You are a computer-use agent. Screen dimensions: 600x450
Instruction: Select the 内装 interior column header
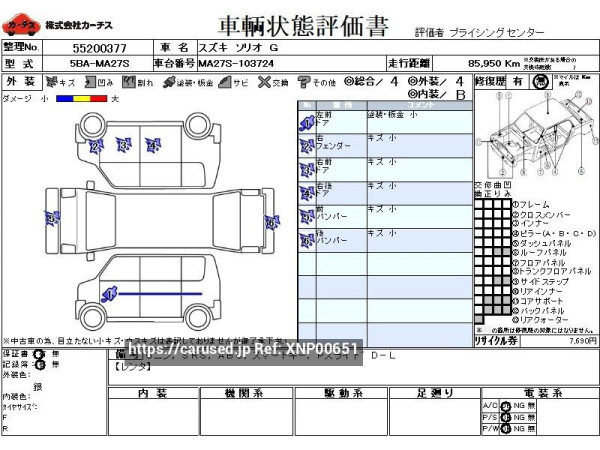click(152, 392)
